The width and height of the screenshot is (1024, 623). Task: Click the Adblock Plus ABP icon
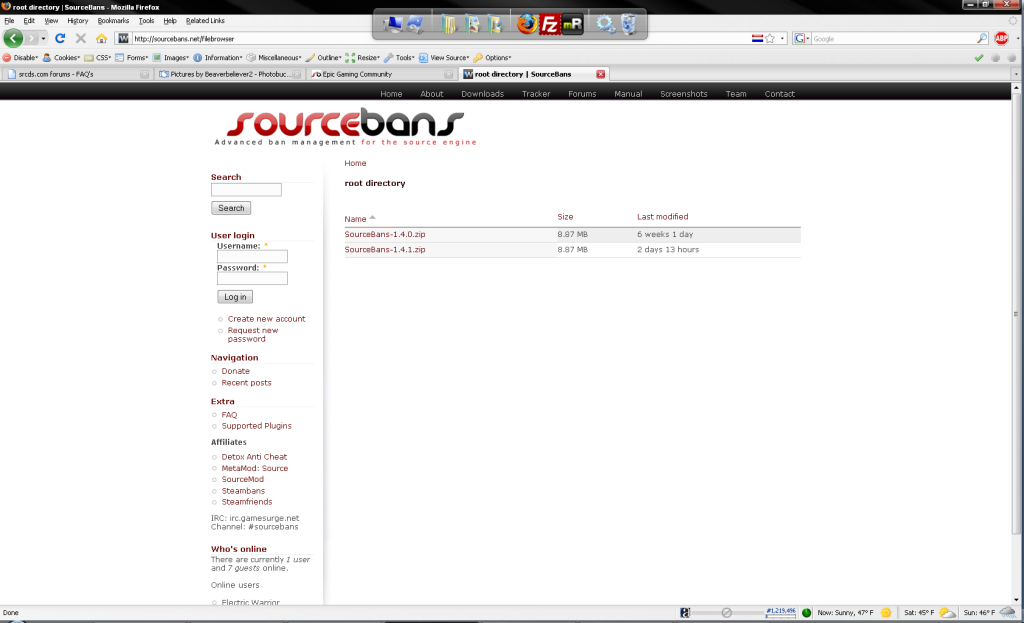(x=1001, y=38)
